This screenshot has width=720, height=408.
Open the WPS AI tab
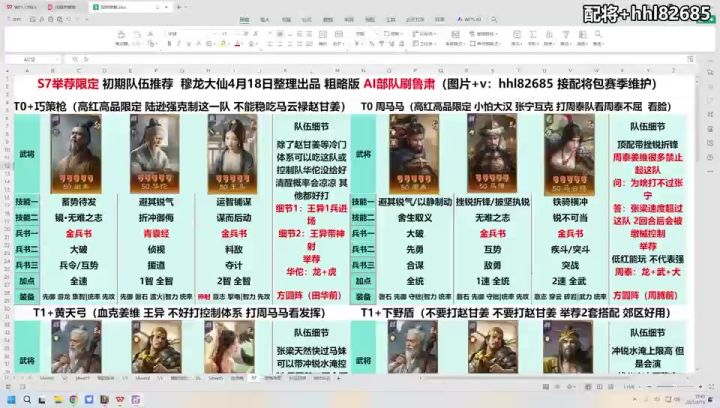[469, 20]
